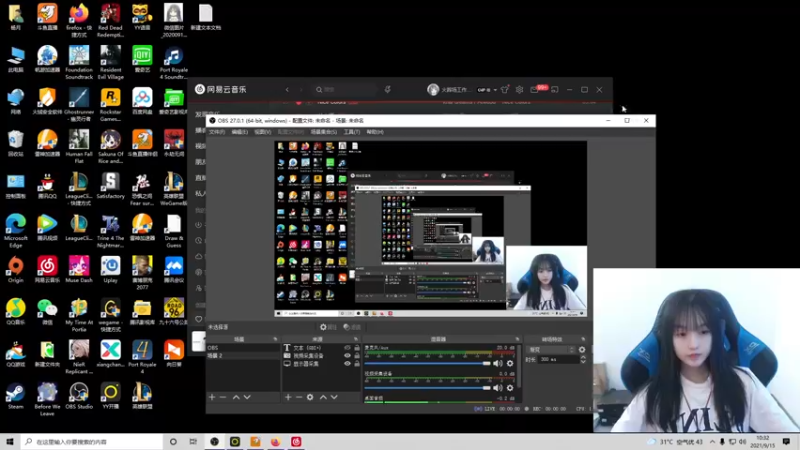Adjust 麦克风/Aux volume slider

pyautogui.click(x=428, y=363)
